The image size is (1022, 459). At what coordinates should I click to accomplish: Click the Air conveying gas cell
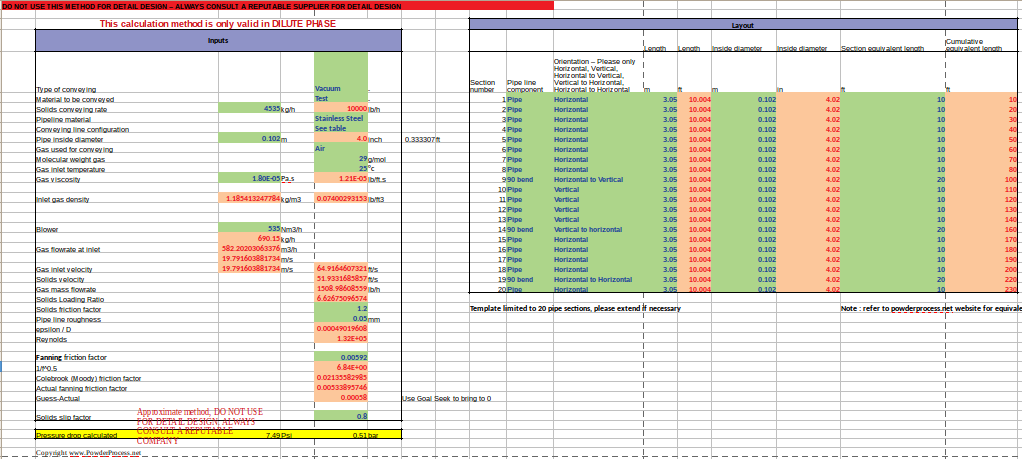pos(341,149)
